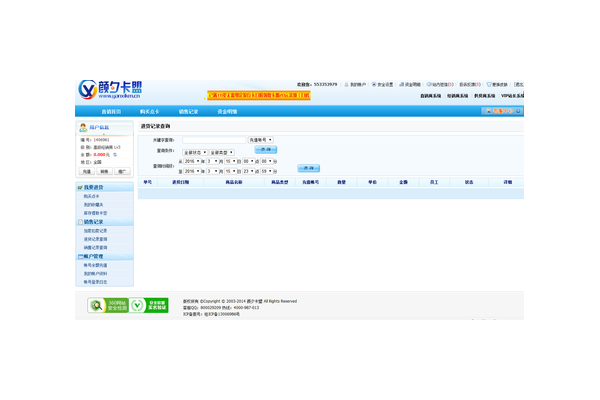Click the orange scrolling announcement banner
The image size is (600, 400).
(x=259, y=95)
